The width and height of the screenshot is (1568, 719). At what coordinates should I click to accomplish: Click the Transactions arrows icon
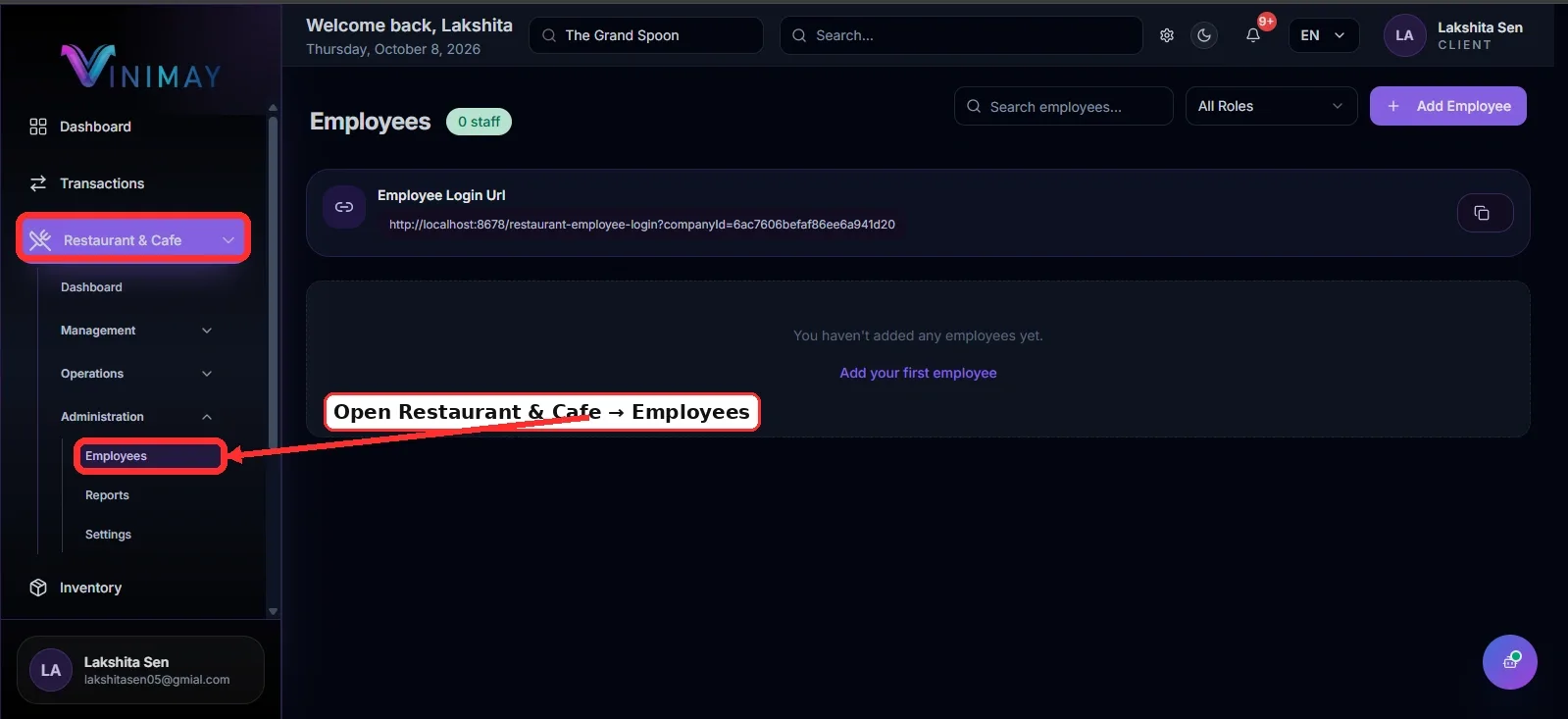coord(38,183)
